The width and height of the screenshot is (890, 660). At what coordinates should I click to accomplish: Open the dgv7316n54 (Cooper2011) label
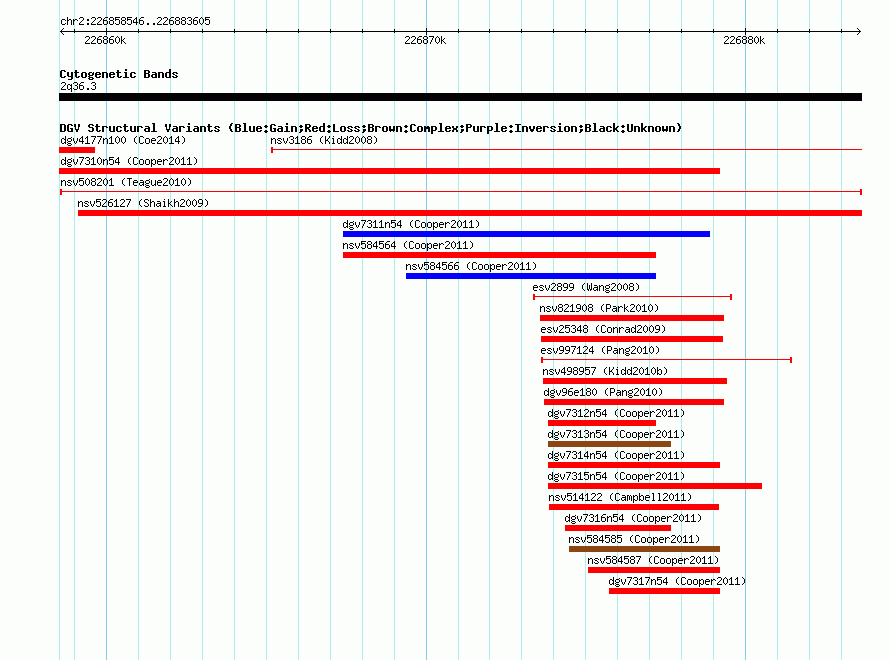click(633, 518)
